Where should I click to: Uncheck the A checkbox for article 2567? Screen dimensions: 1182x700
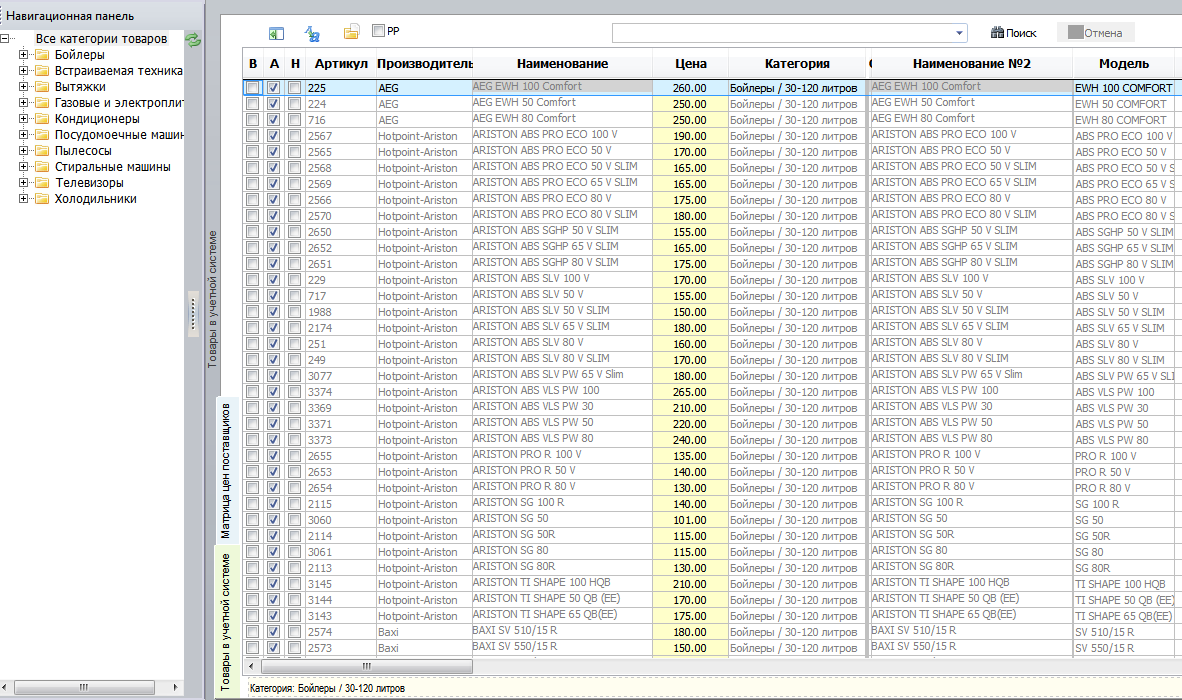coord(274,136)
